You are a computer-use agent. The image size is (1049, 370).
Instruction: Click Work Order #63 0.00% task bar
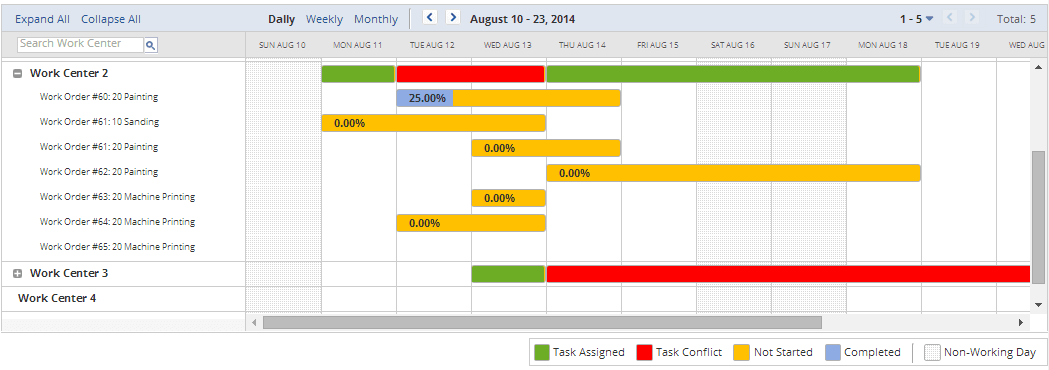tap(508, 198)
